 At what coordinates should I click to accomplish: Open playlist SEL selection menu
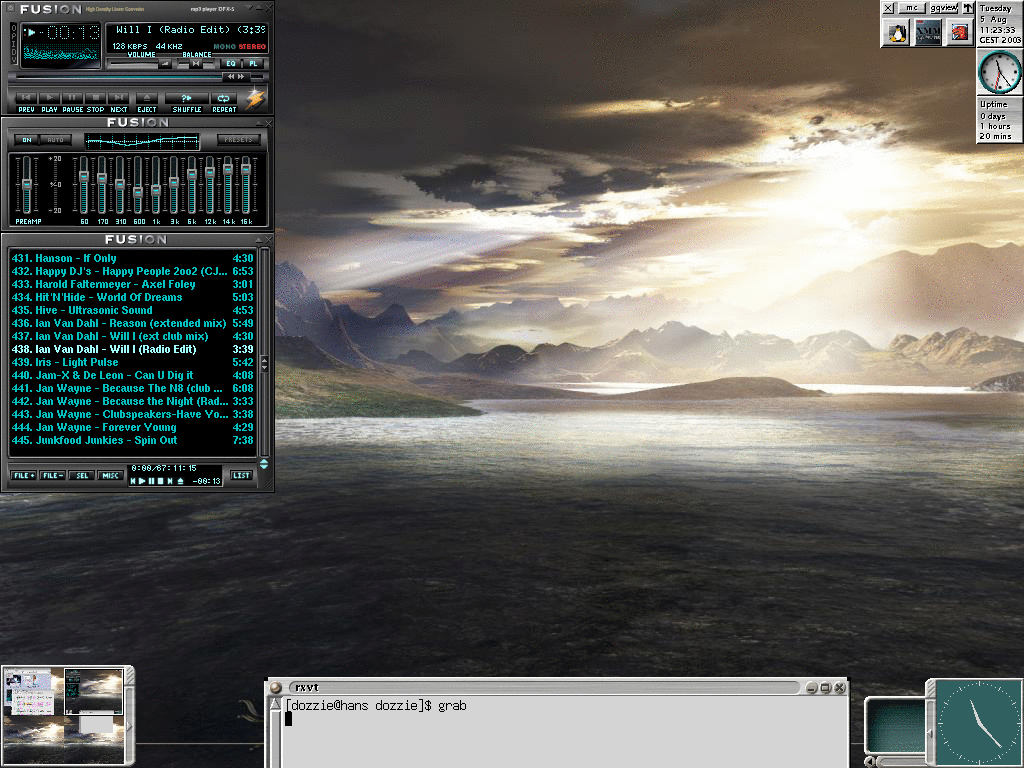pyautogui.click(x=82, y=475)
